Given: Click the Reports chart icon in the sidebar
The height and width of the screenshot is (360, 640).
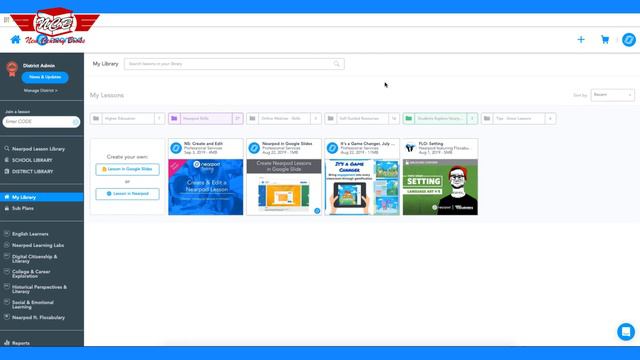Looking at the screenshot, I should (x=7, y=343).
